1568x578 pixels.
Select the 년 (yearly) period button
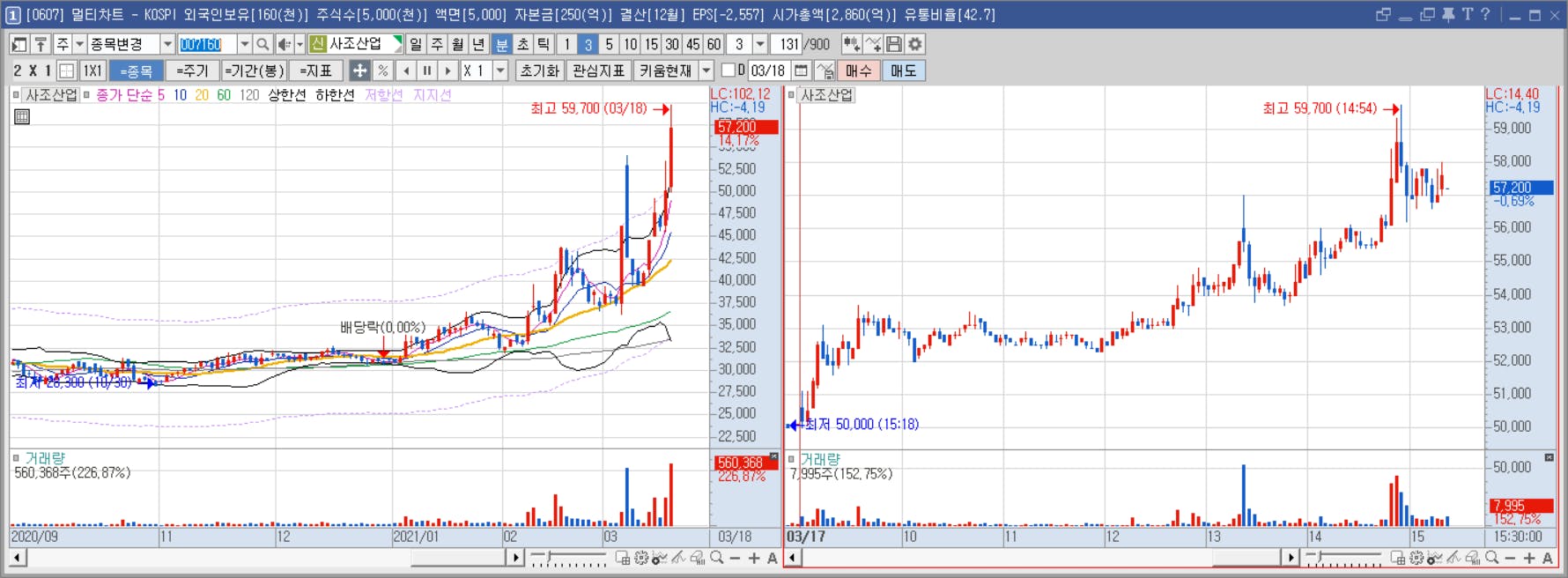coord(479,44)
